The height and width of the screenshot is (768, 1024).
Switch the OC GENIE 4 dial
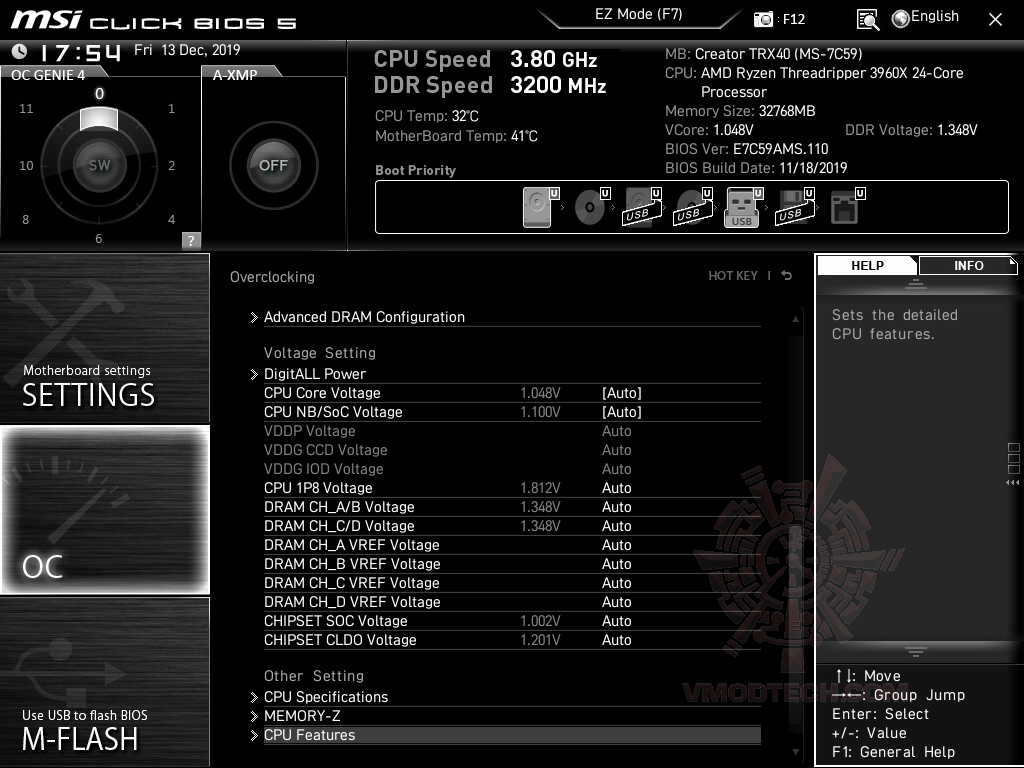coord(98,165)
